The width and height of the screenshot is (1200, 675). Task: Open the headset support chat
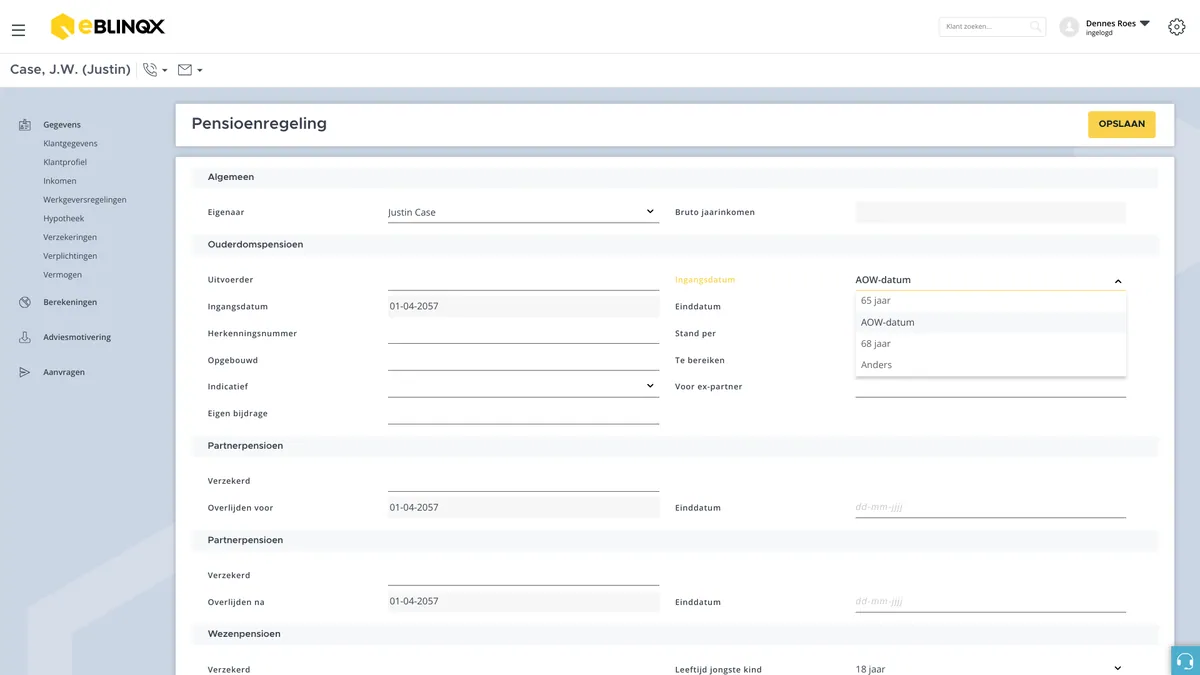point(1185,661)
